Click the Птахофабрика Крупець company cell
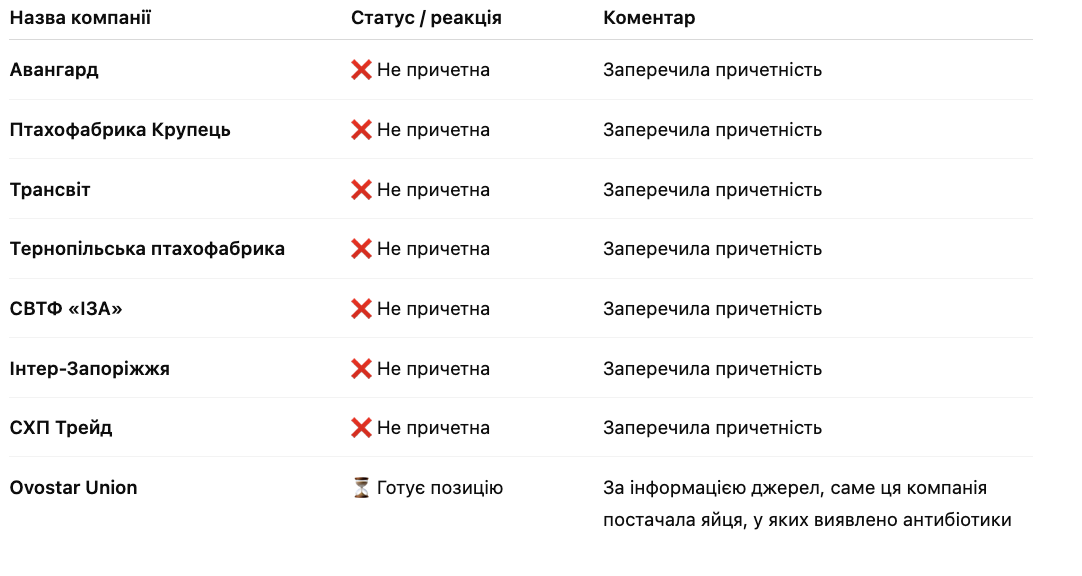 tap(120, 130)
